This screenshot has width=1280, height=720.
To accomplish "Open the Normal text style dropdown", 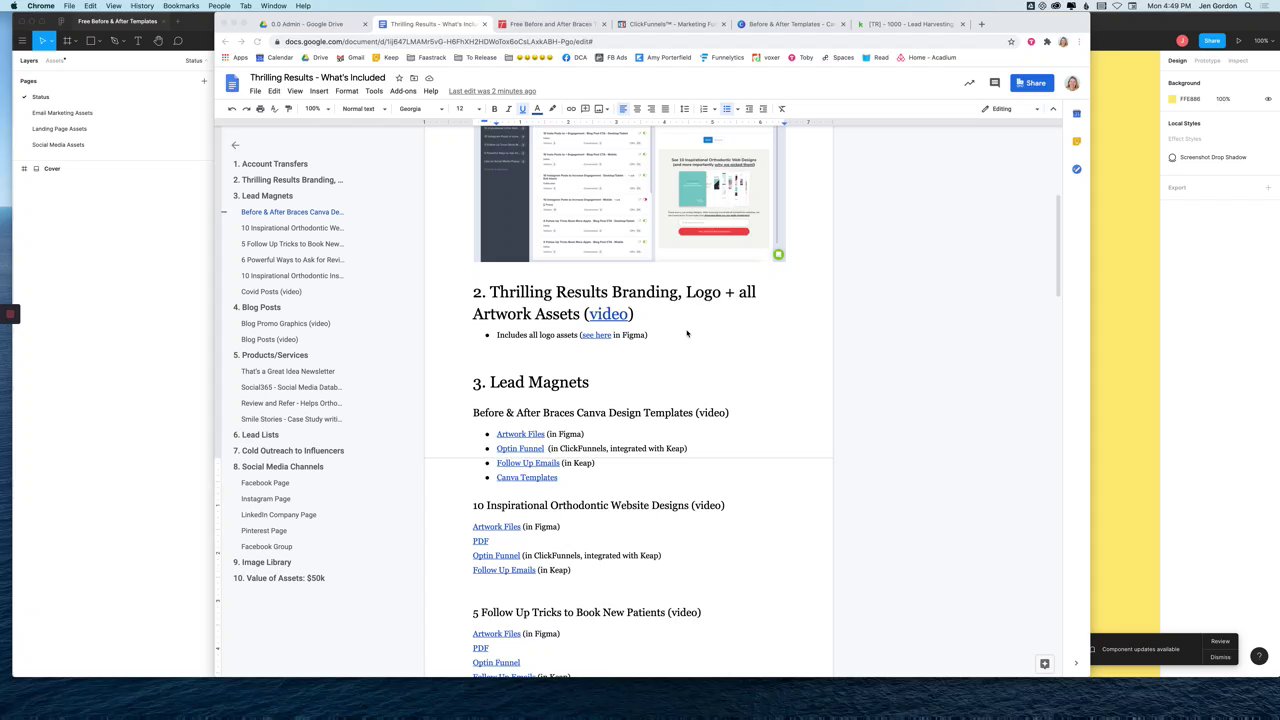I will (x=364, y=109).
